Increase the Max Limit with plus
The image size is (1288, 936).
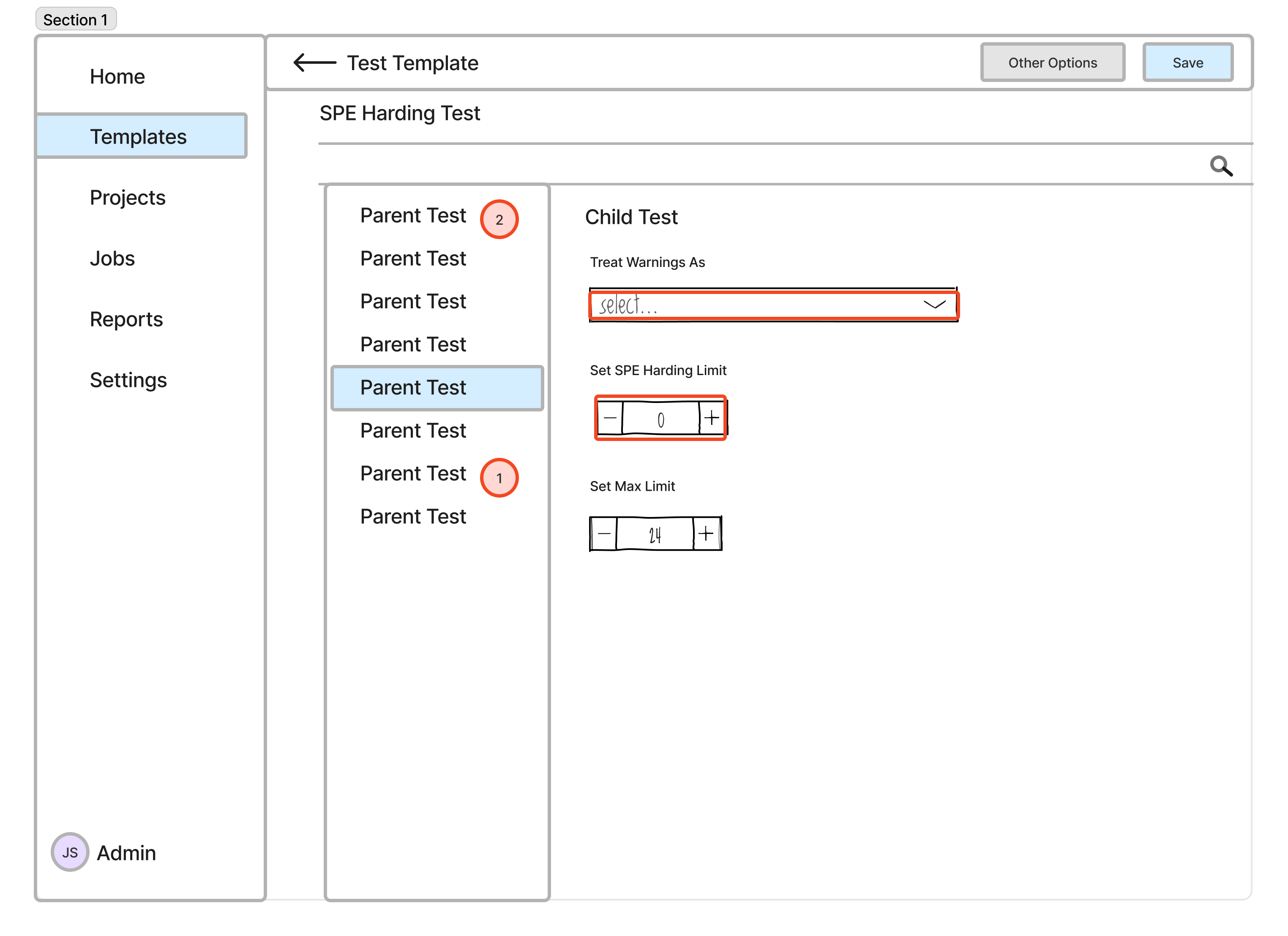point(707,533)
